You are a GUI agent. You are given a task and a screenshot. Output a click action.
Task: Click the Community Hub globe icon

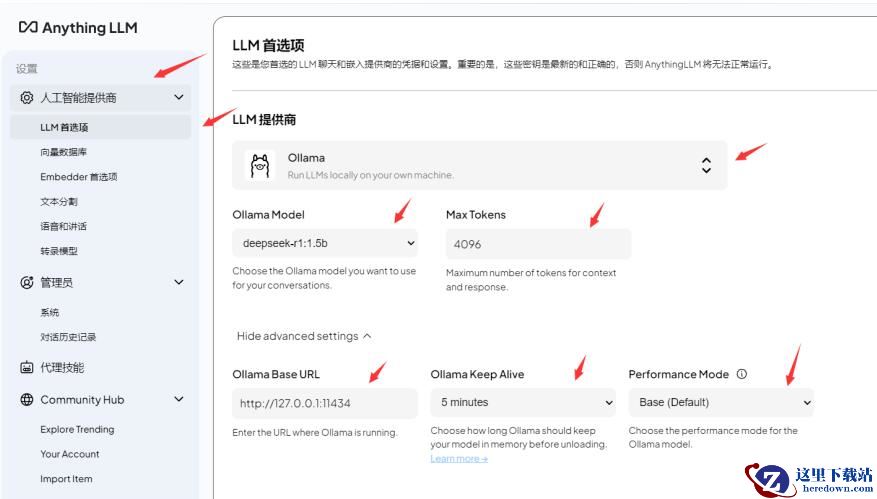(x=26, y=399)
